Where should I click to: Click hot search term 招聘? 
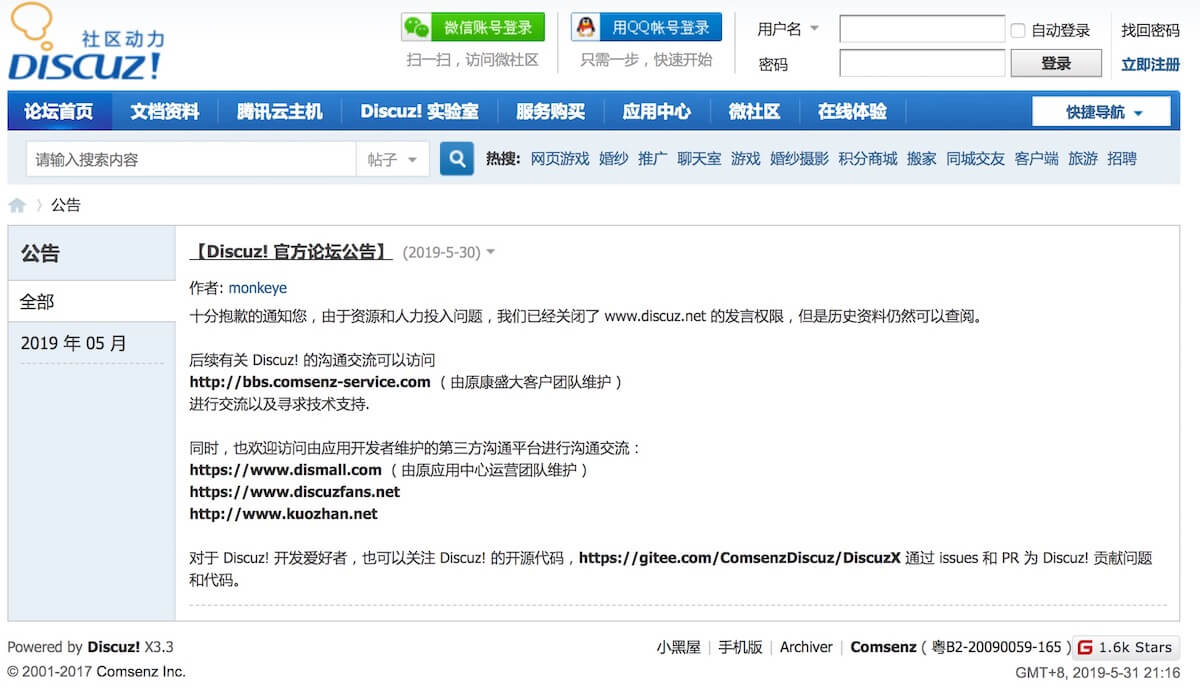(1122, 159)
